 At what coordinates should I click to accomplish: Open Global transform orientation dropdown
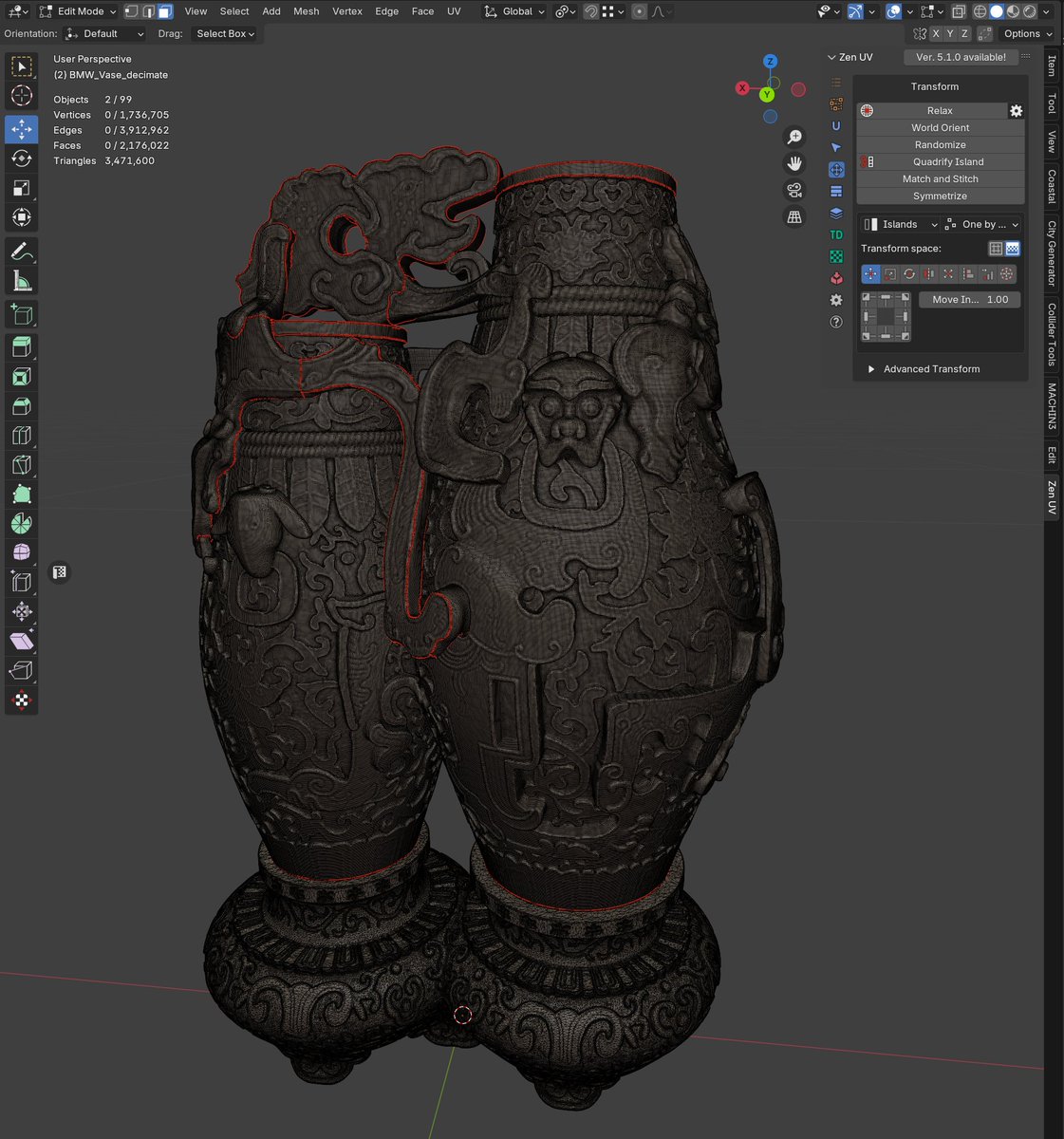514,11
